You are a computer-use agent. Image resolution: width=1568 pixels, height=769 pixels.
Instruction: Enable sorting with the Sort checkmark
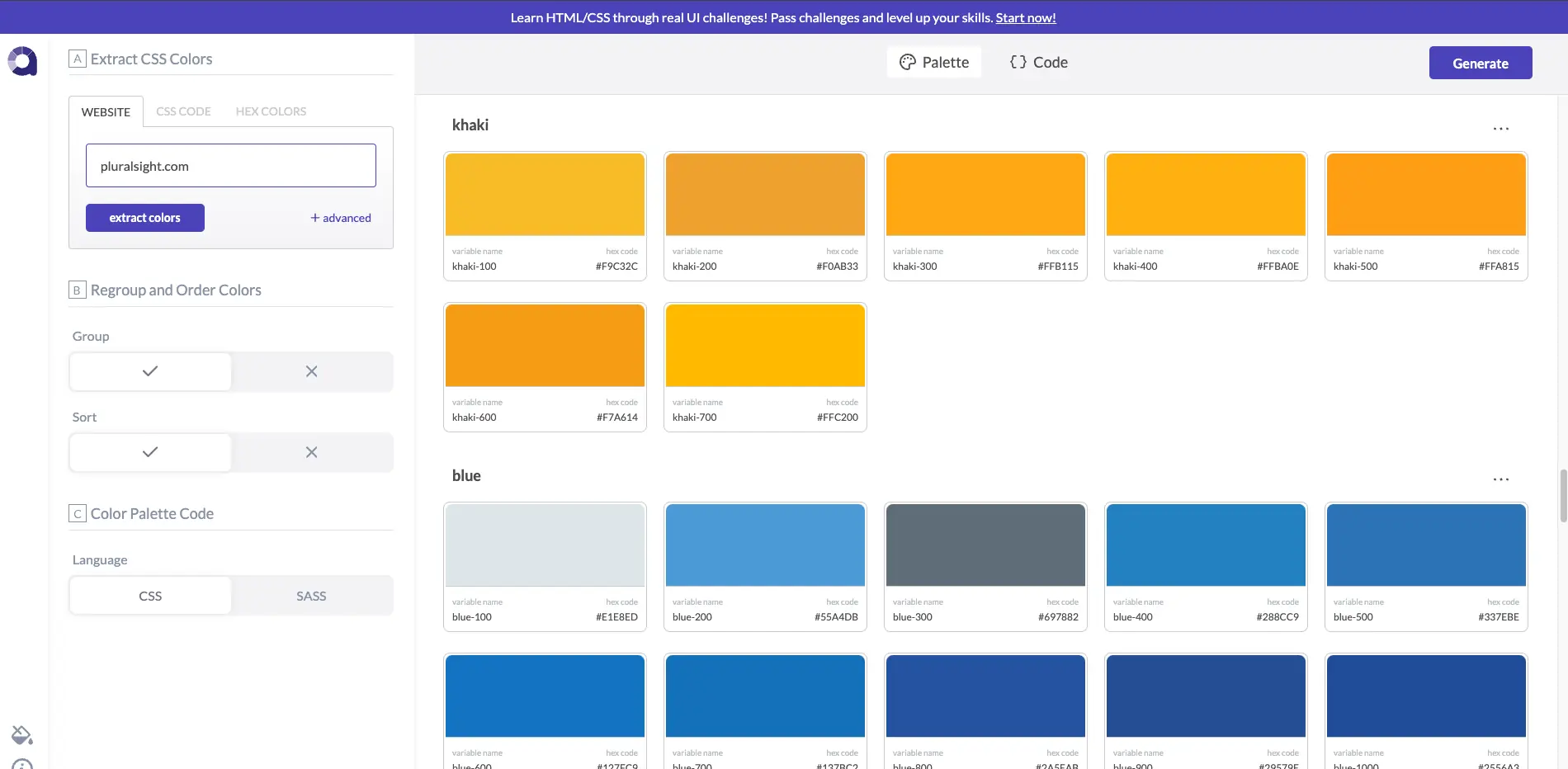point(150,452)
